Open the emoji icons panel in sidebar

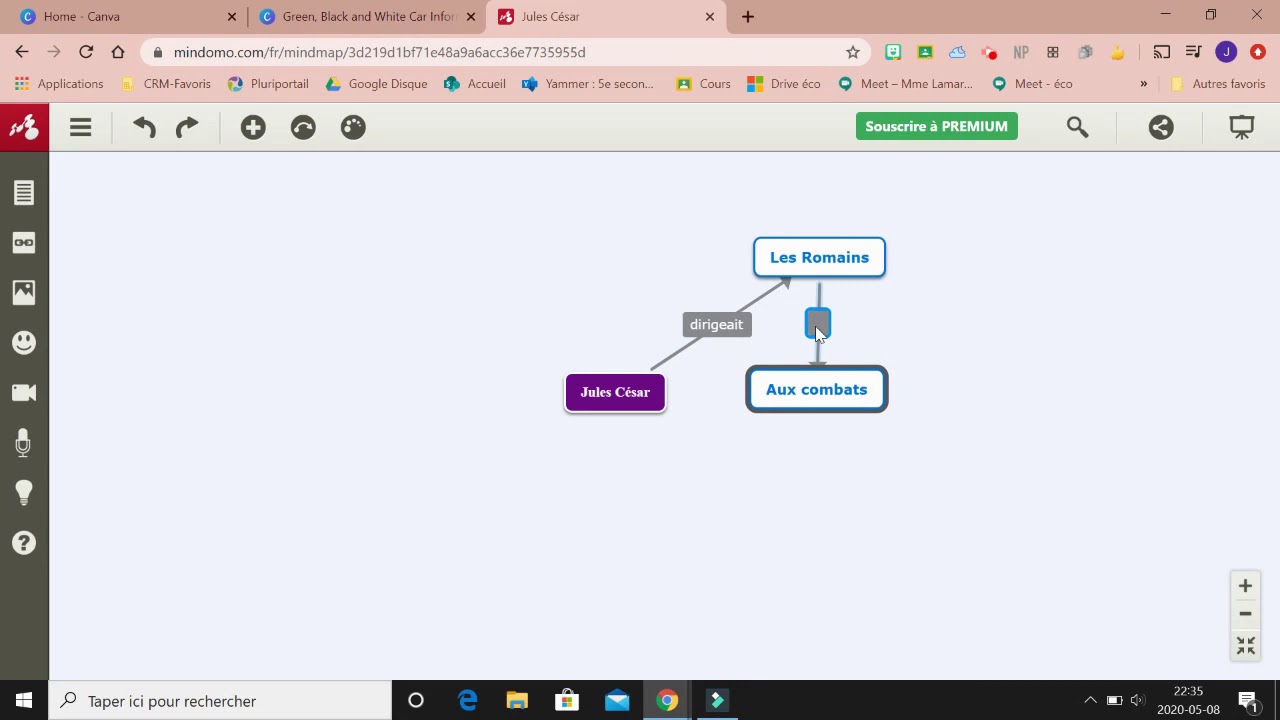(24, 342)
